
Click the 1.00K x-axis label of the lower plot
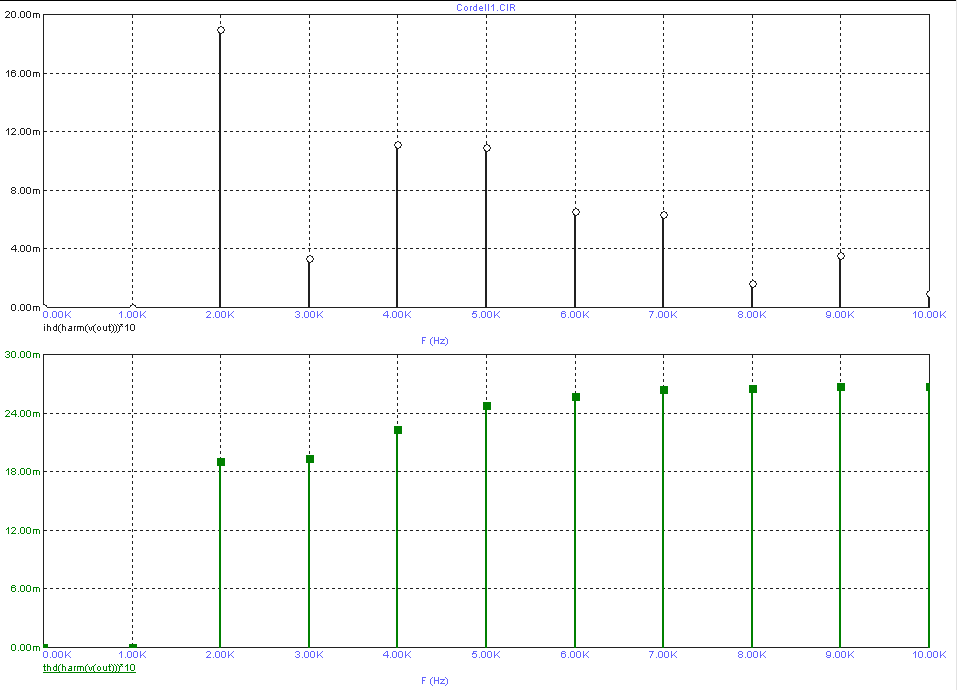132,655
